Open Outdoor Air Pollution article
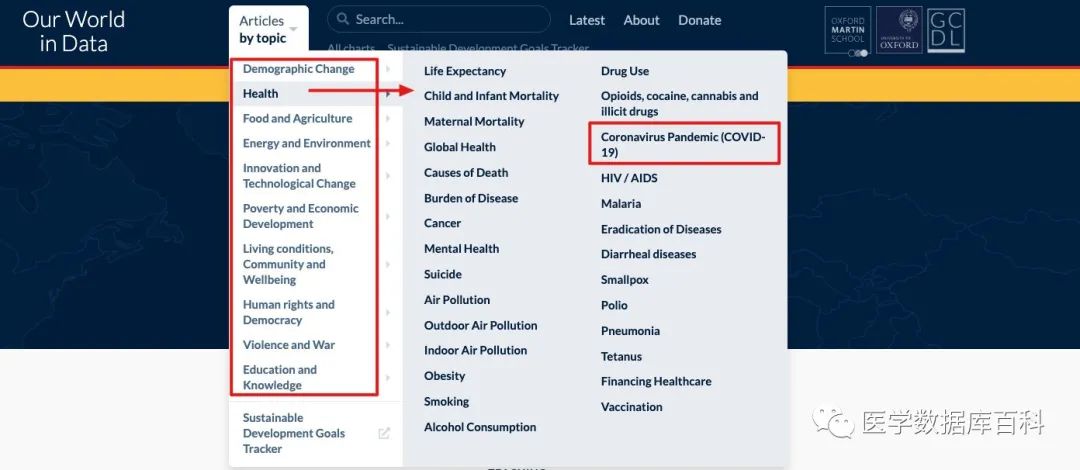 click(480, 325)
